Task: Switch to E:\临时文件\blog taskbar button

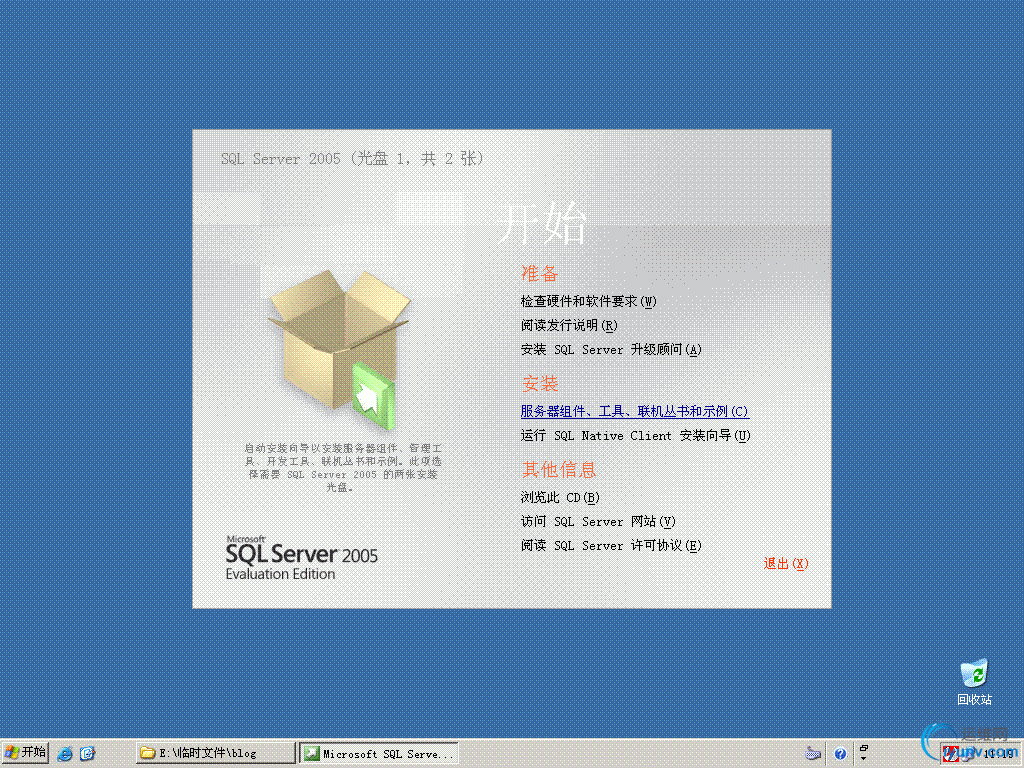Action: [216, 753]
